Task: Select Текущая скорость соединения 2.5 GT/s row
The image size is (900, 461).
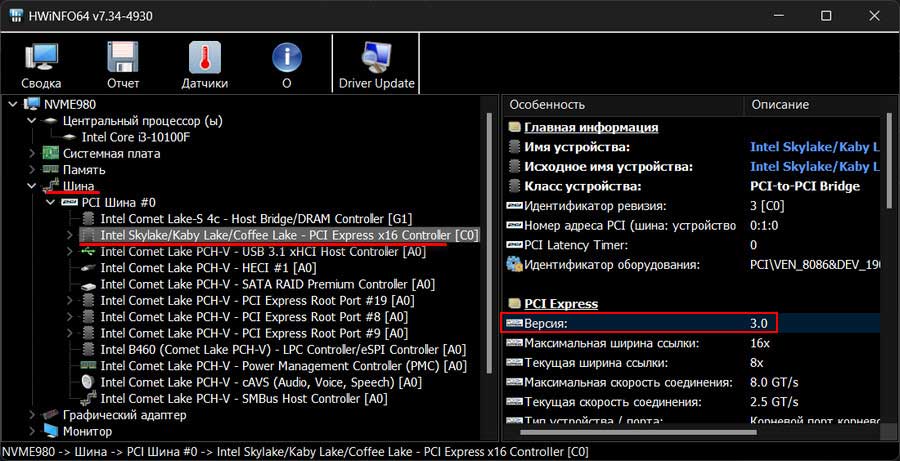Action: tap(691, 402)
